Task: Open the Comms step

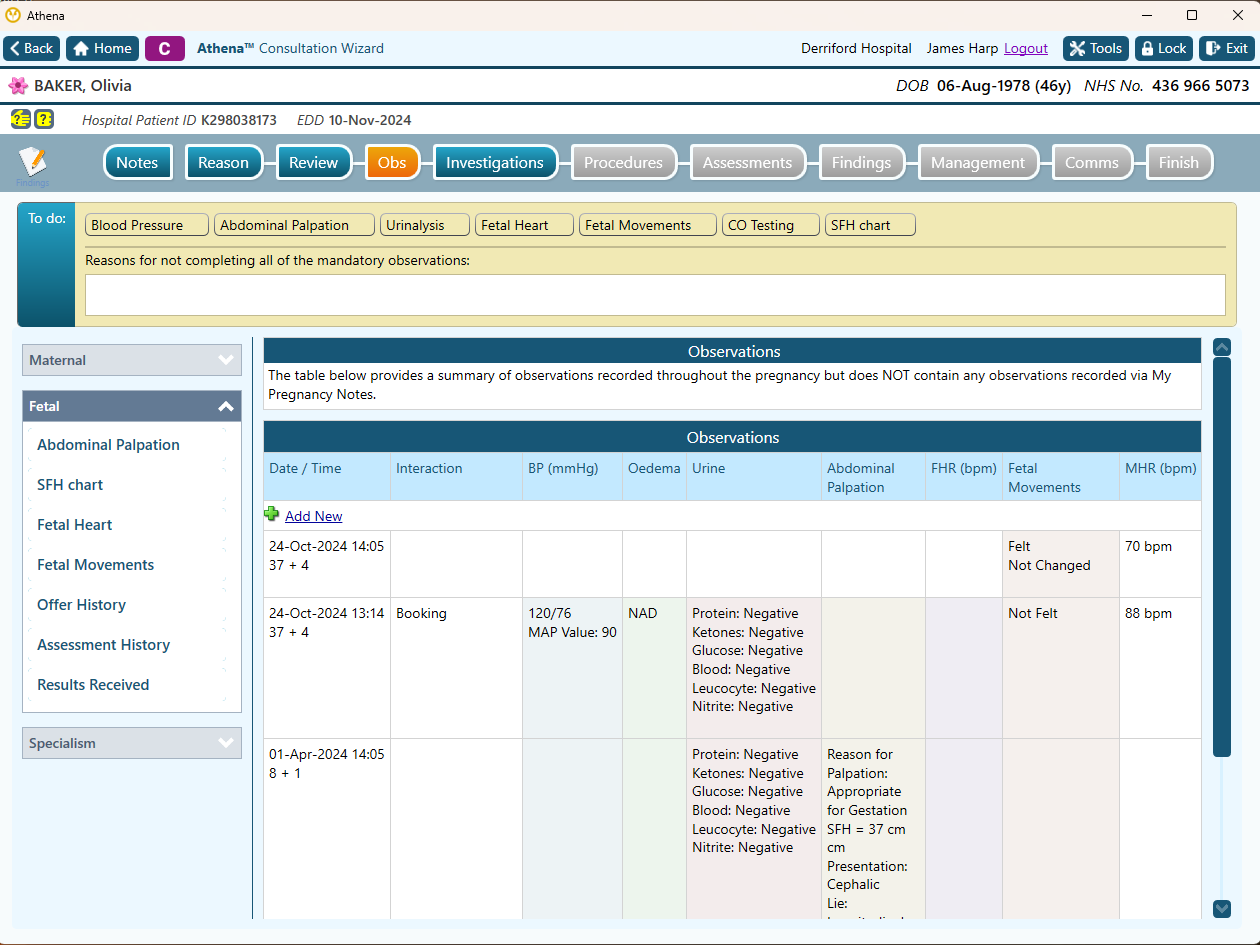Action: click(1092, 163)
